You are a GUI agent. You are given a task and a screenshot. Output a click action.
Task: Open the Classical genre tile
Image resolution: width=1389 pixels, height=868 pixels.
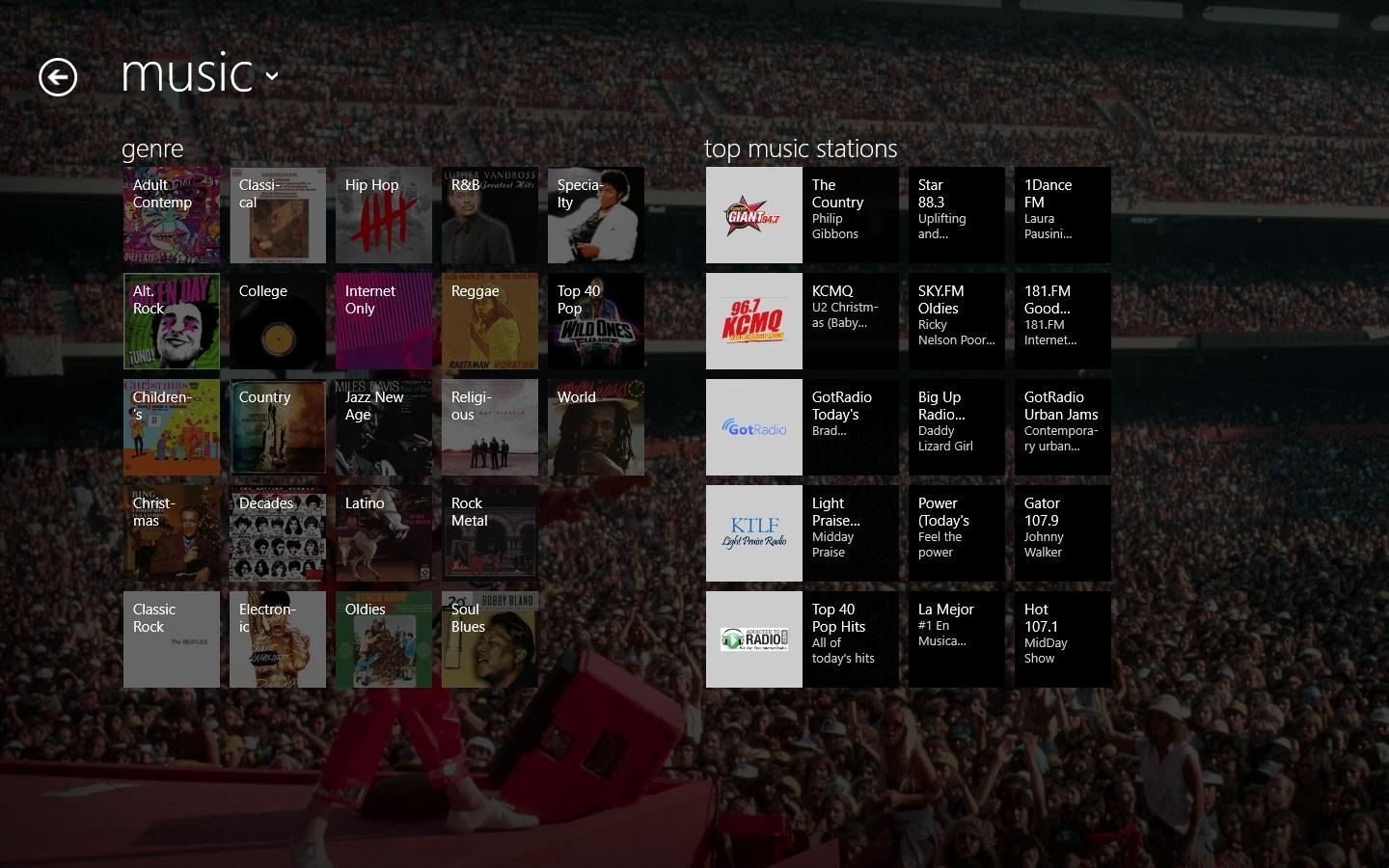point(278,215)
